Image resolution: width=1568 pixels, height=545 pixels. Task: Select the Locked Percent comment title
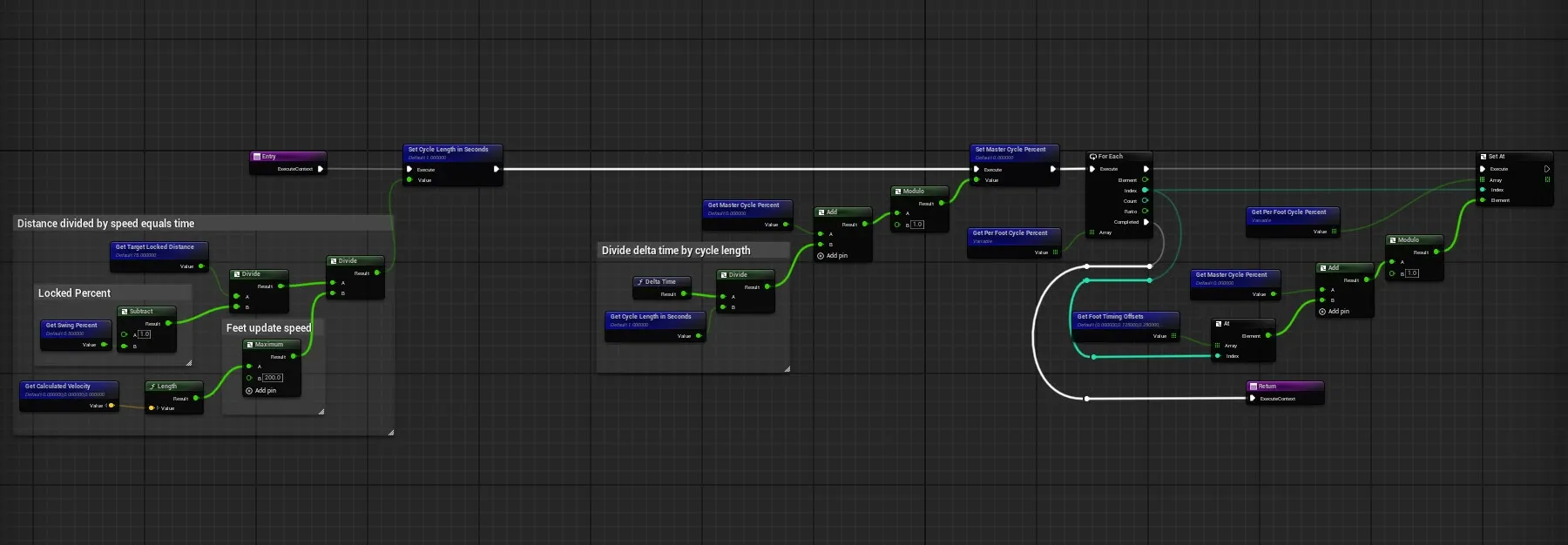pos(74,293)
